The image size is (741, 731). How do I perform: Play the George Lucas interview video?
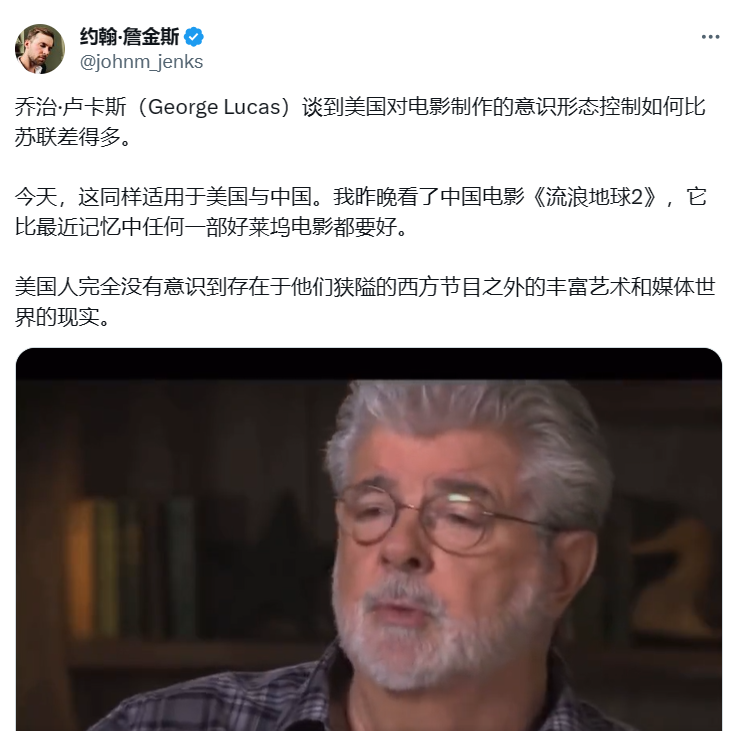[369, 540]
